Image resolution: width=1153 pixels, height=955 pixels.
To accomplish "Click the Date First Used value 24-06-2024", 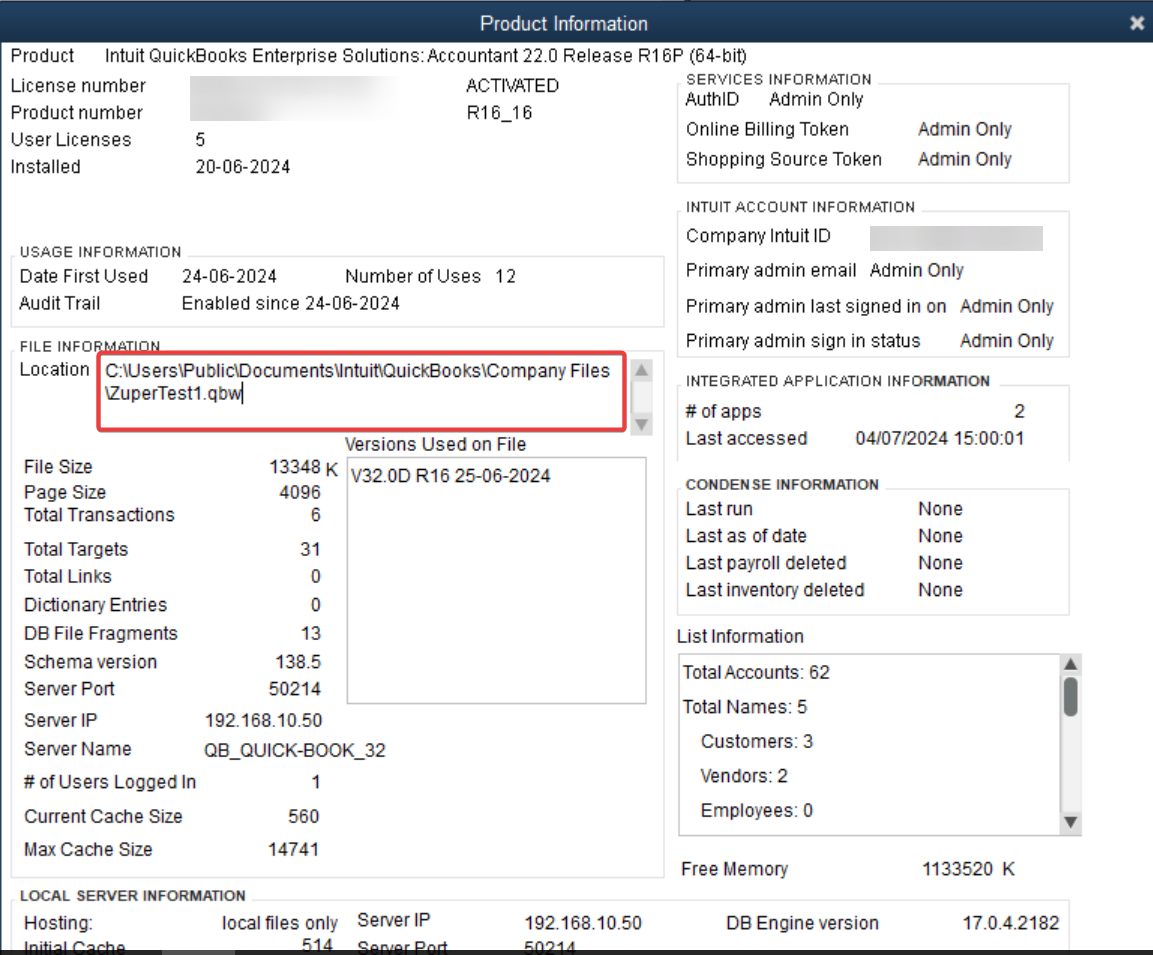I will click(x=229, y=276).
